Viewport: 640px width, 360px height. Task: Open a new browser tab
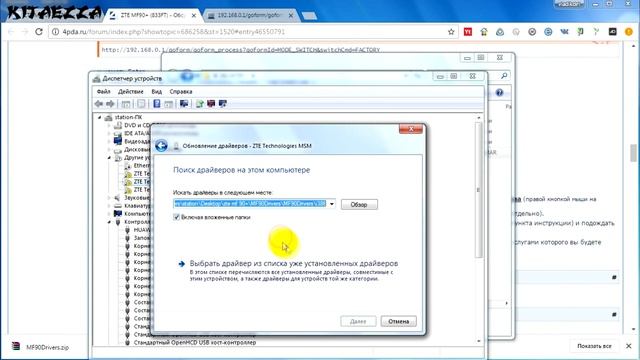(309, 16)
